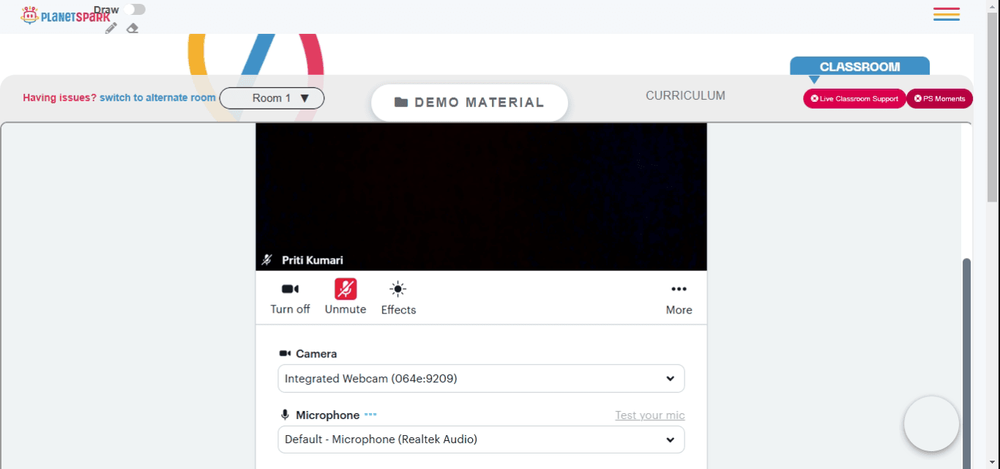Viewport: 1000px width, 469px height.
Task: Click the folder icon in Demo Material
Action: click(x=401, y=102)
